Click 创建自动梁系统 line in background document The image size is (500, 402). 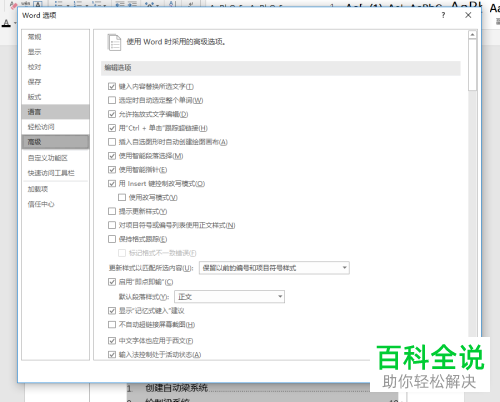(177, 388)
